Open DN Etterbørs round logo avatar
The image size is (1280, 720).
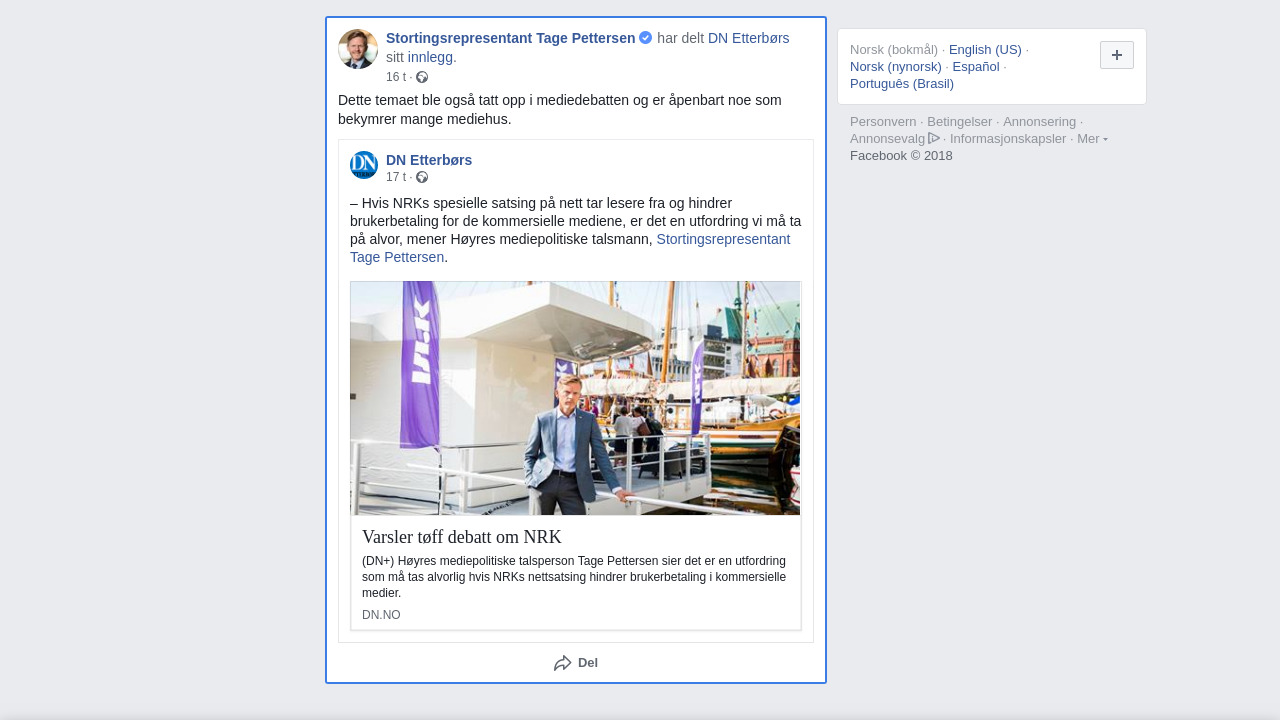point(364,165)
